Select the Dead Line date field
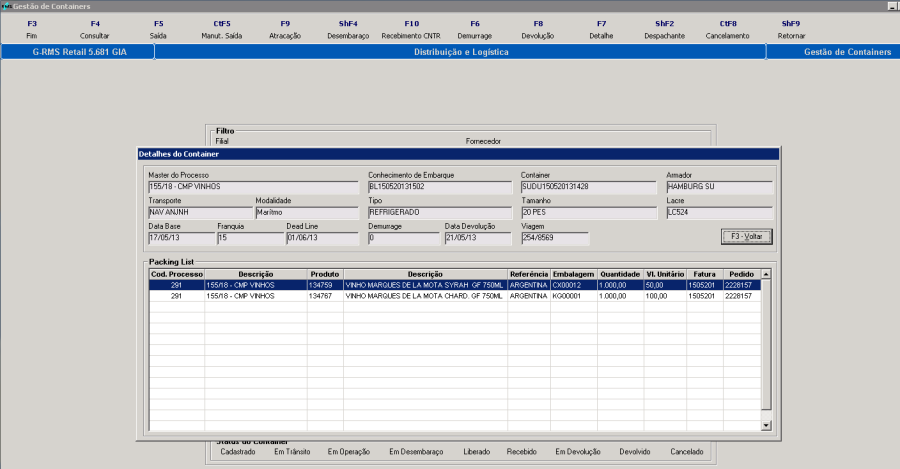 coord(322,238)
